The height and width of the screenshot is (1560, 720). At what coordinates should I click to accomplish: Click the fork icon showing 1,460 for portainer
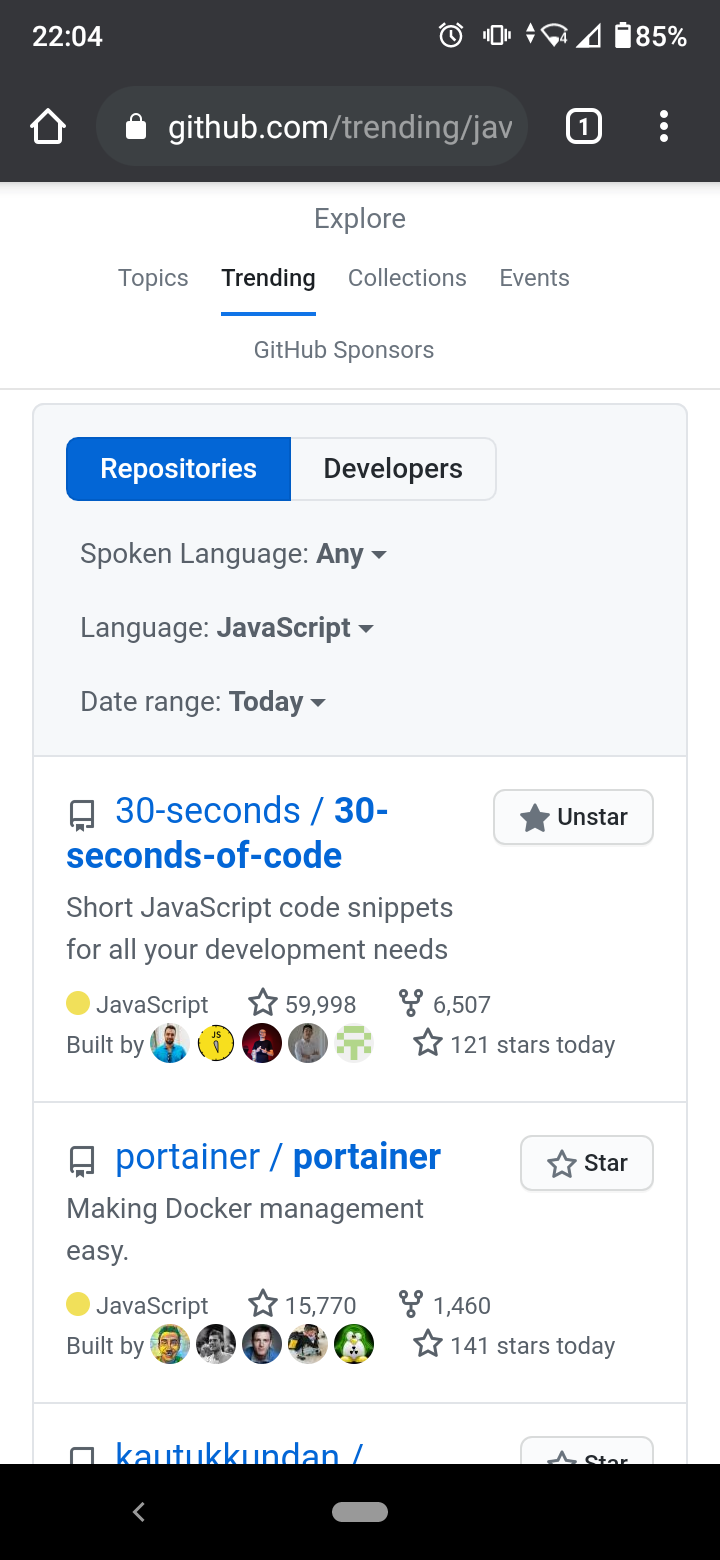pos(410,1303)
